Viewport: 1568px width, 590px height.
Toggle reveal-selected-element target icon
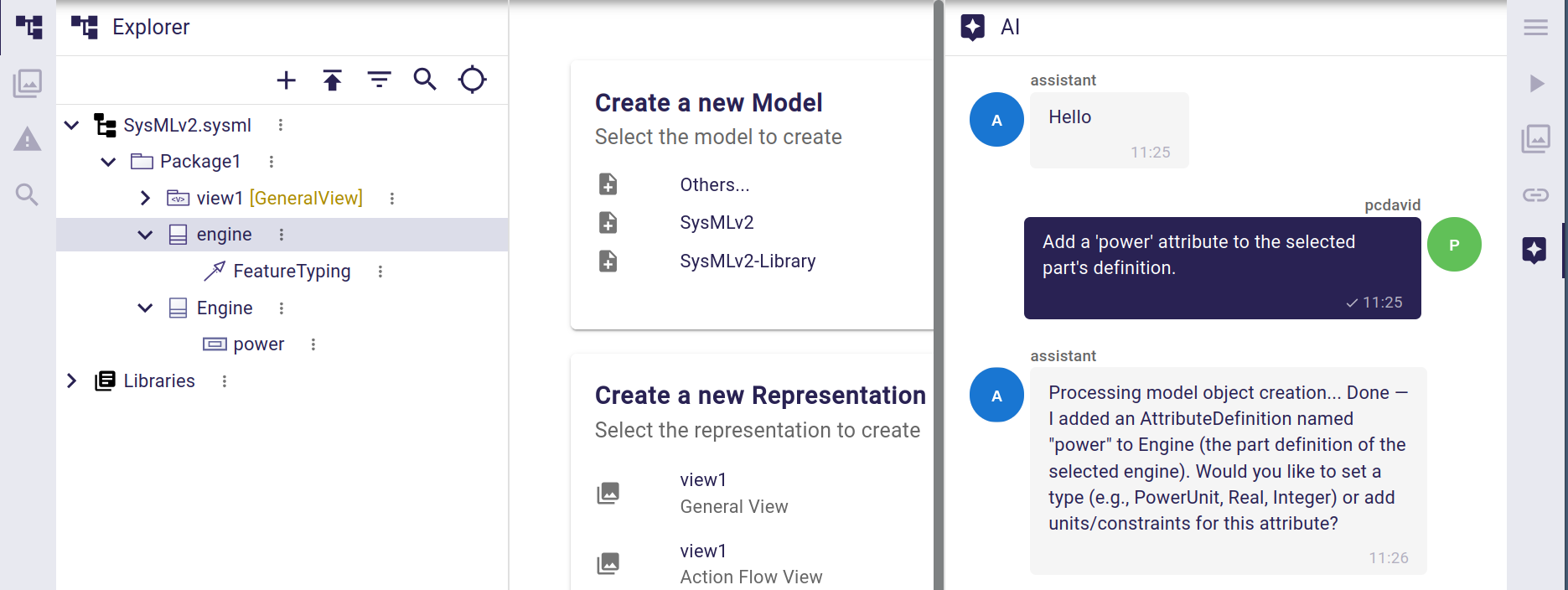[473, 80]
